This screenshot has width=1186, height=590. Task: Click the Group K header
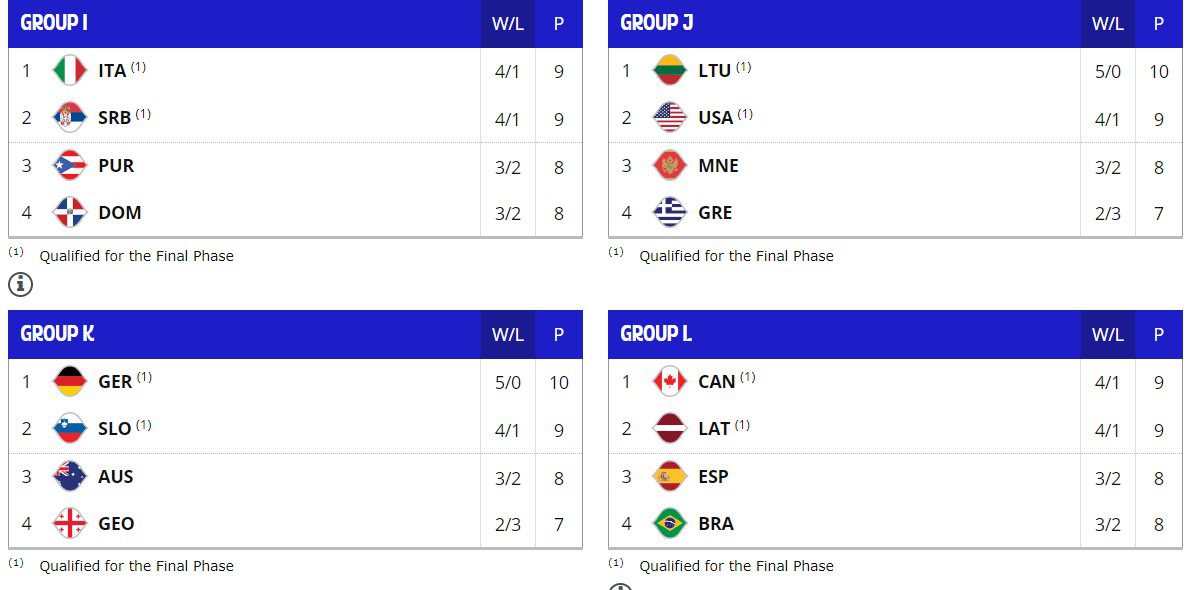(57, 334)
